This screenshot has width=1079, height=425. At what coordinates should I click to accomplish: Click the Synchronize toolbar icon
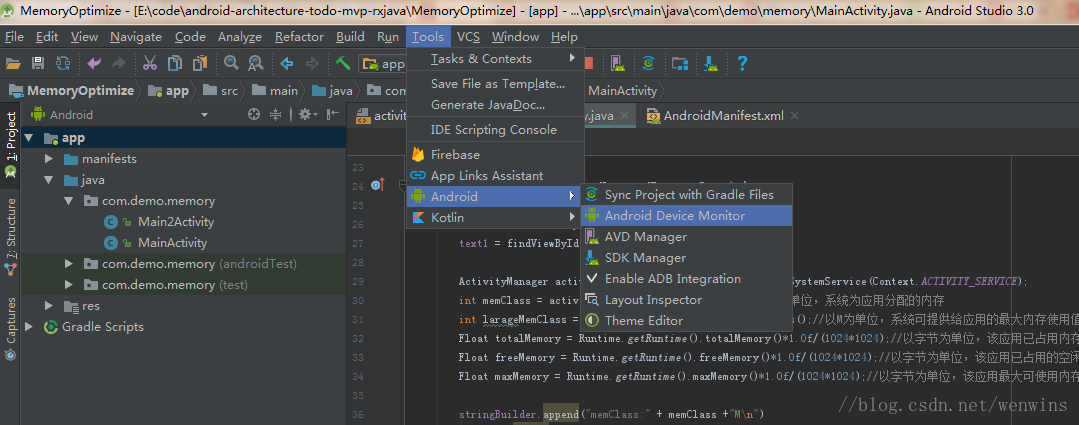(63, 64)
